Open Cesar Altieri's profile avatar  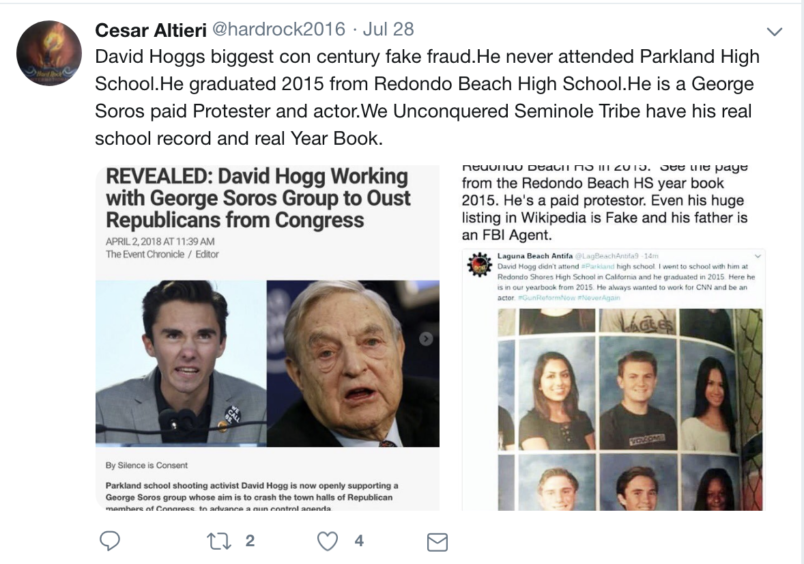pos(49,53)
